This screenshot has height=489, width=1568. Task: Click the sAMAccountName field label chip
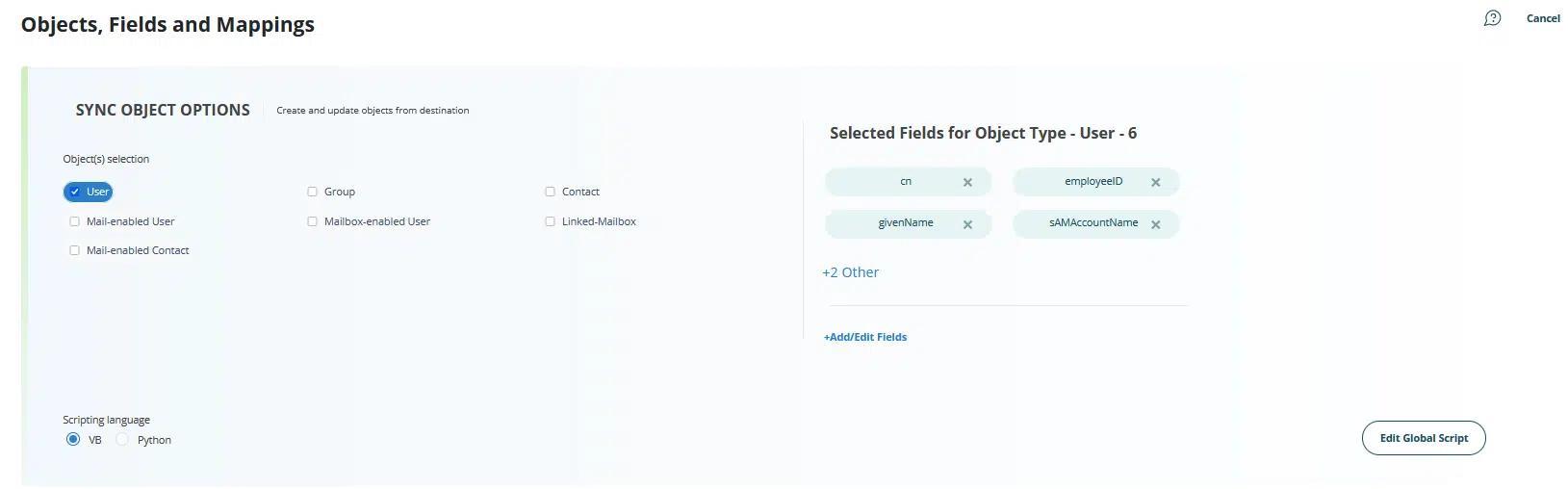1092,223
